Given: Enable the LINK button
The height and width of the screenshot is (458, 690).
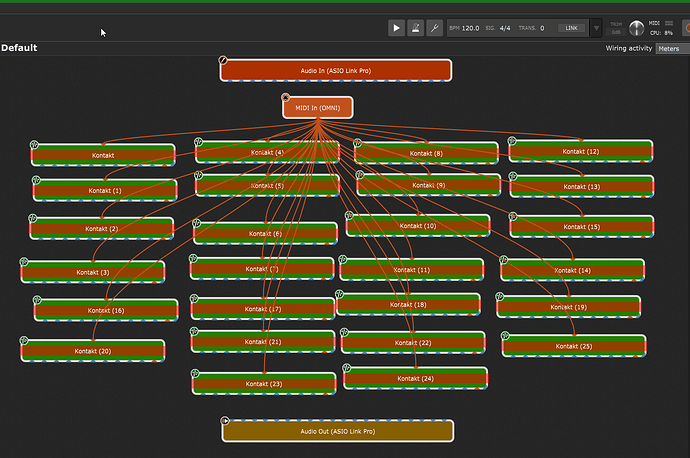Looking at the screenshot, I should pyautogui.click(x=571, y=28).
